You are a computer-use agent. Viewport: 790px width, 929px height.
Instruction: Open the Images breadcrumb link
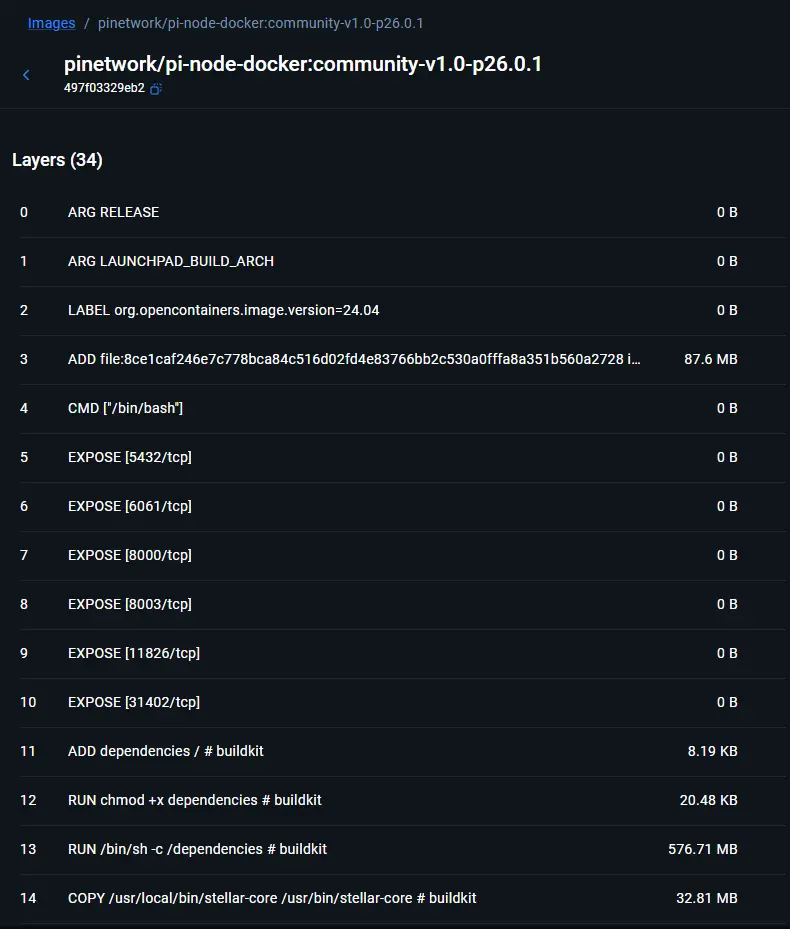coord(52,23)
